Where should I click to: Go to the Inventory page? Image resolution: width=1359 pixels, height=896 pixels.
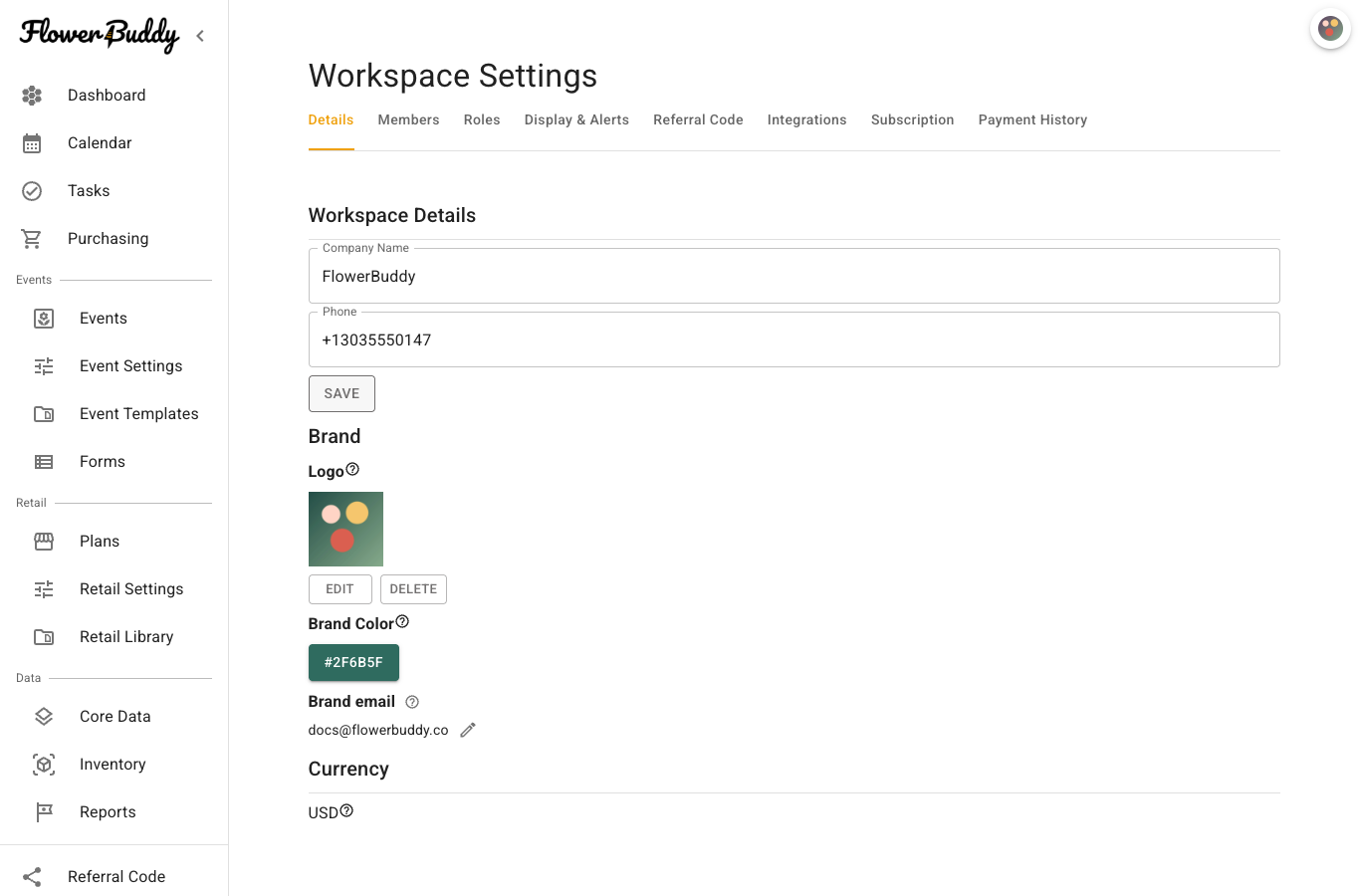113,765
